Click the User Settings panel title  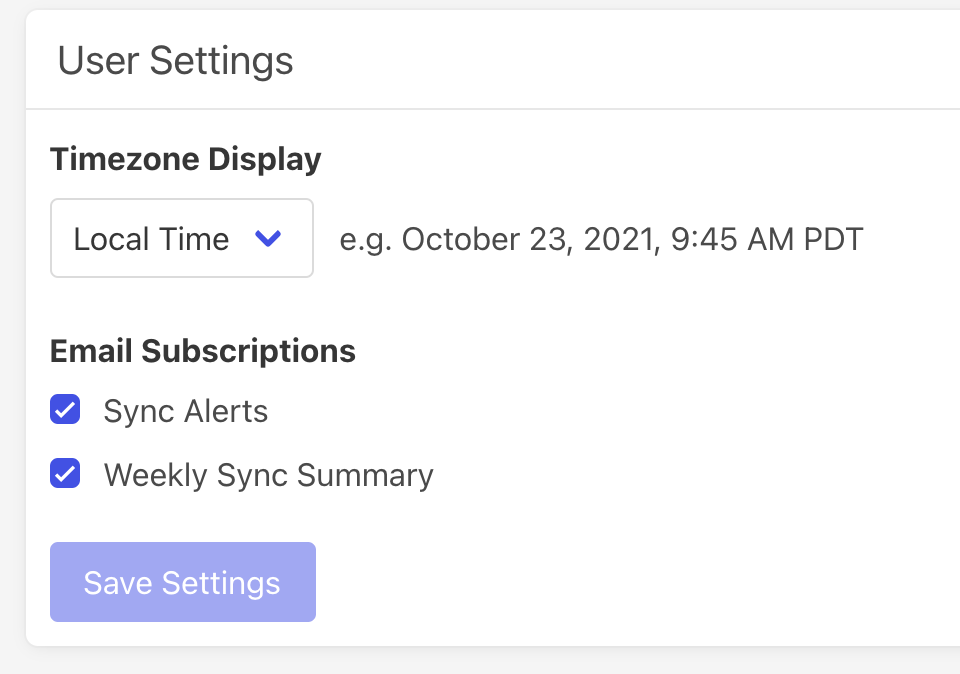pyautogui.click(x=175, y=60)
